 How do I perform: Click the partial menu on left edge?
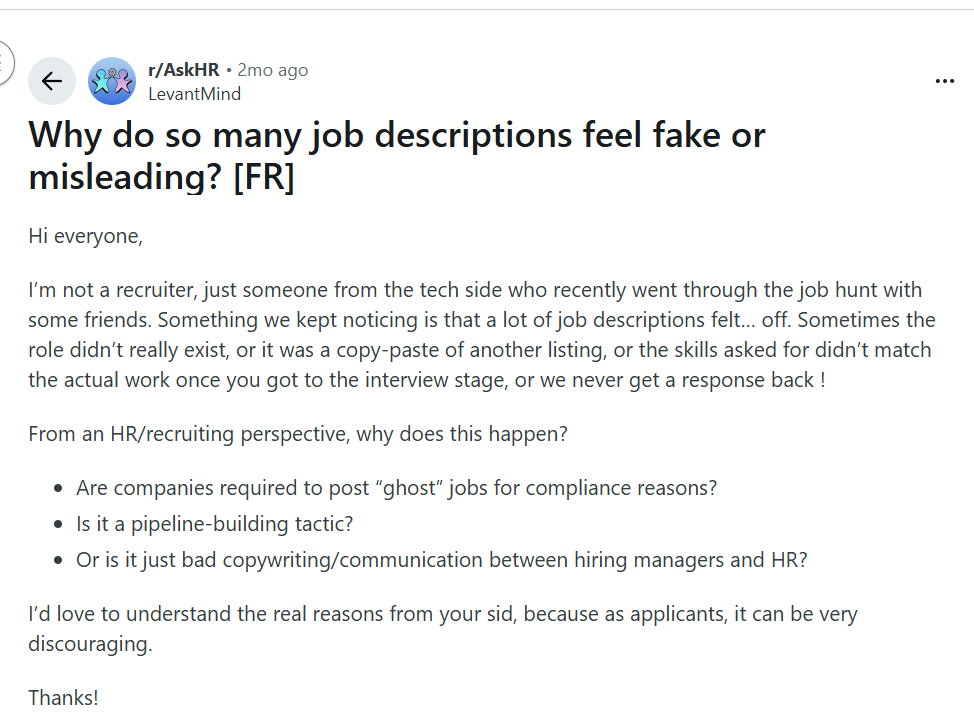tap(4, 62)
